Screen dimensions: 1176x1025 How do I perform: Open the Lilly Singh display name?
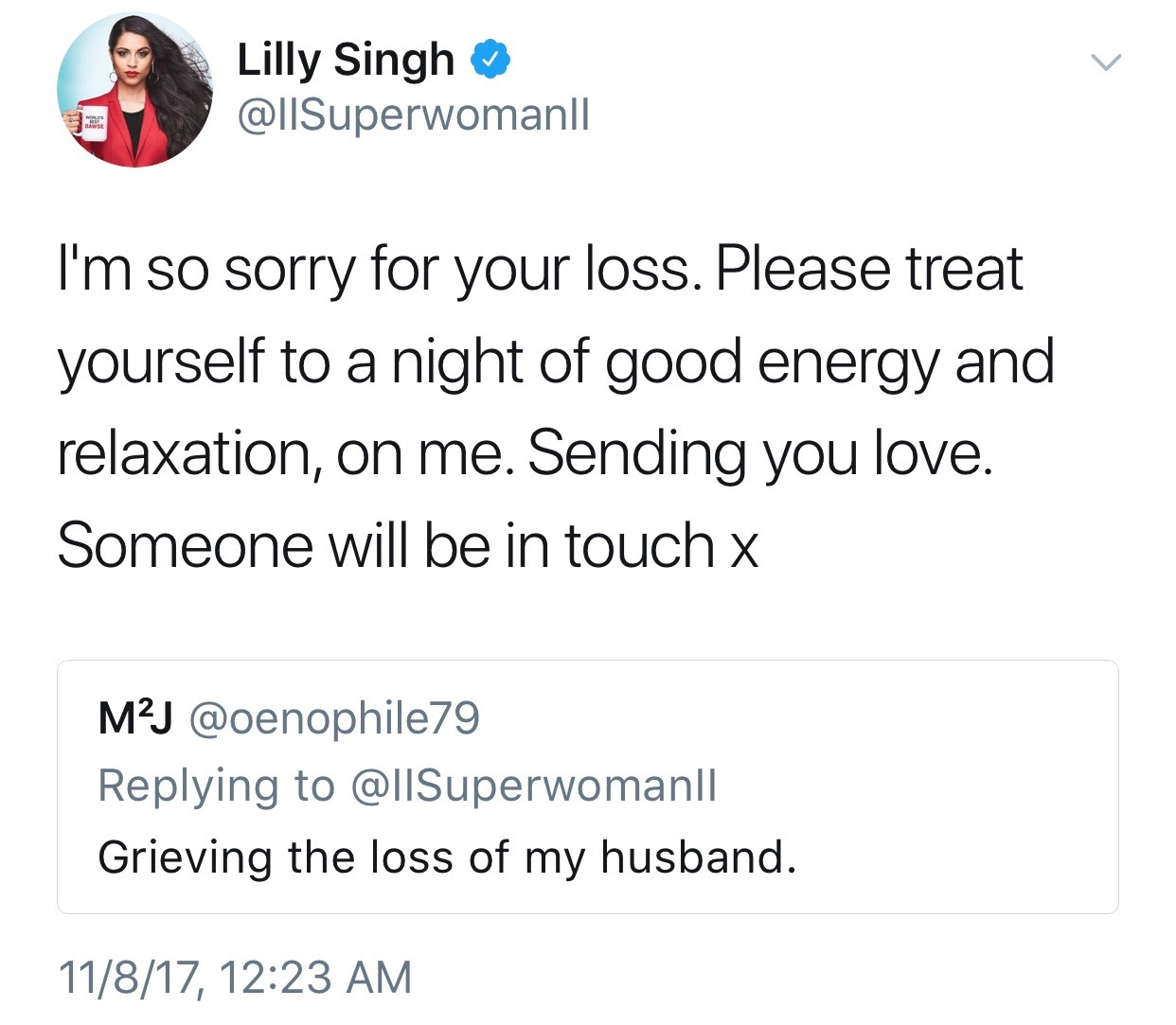(346, 60)
